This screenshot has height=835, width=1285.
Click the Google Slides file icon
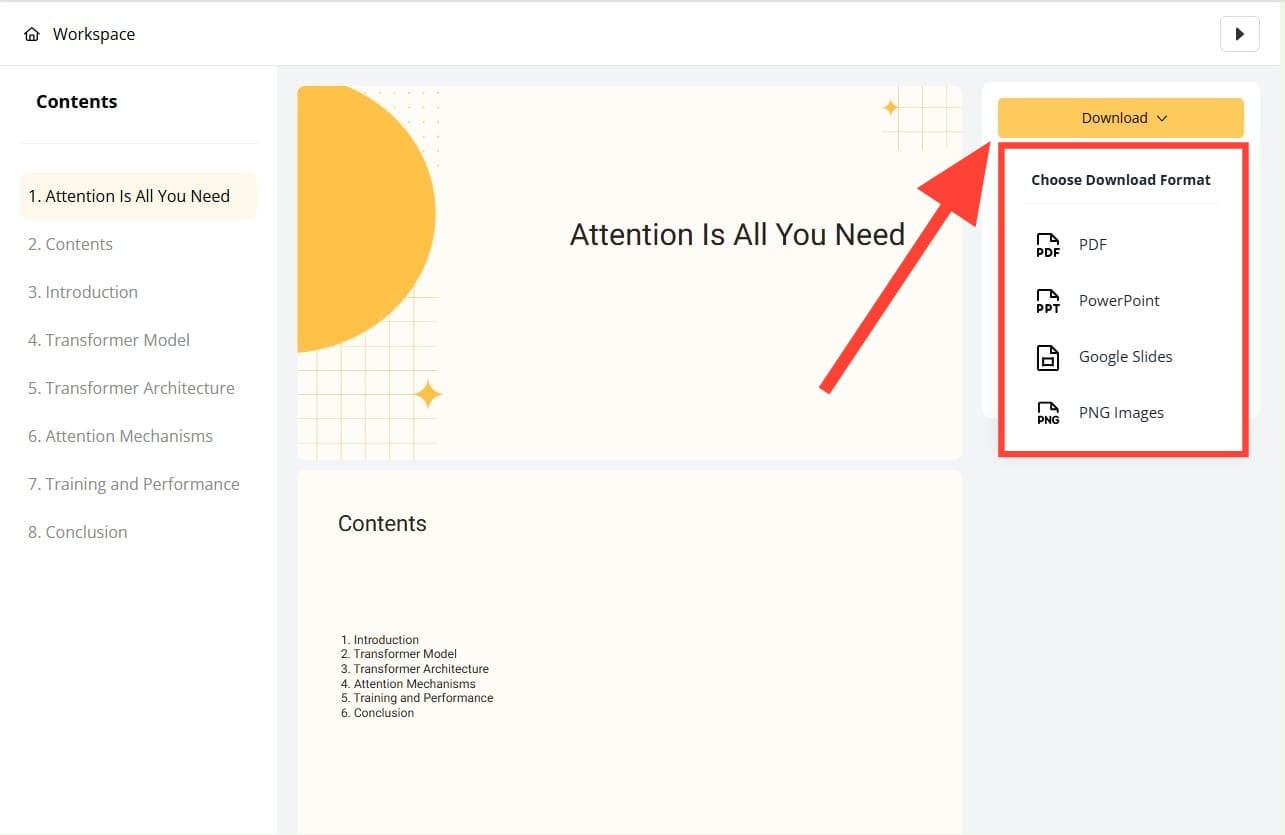tap(1048, 357)
